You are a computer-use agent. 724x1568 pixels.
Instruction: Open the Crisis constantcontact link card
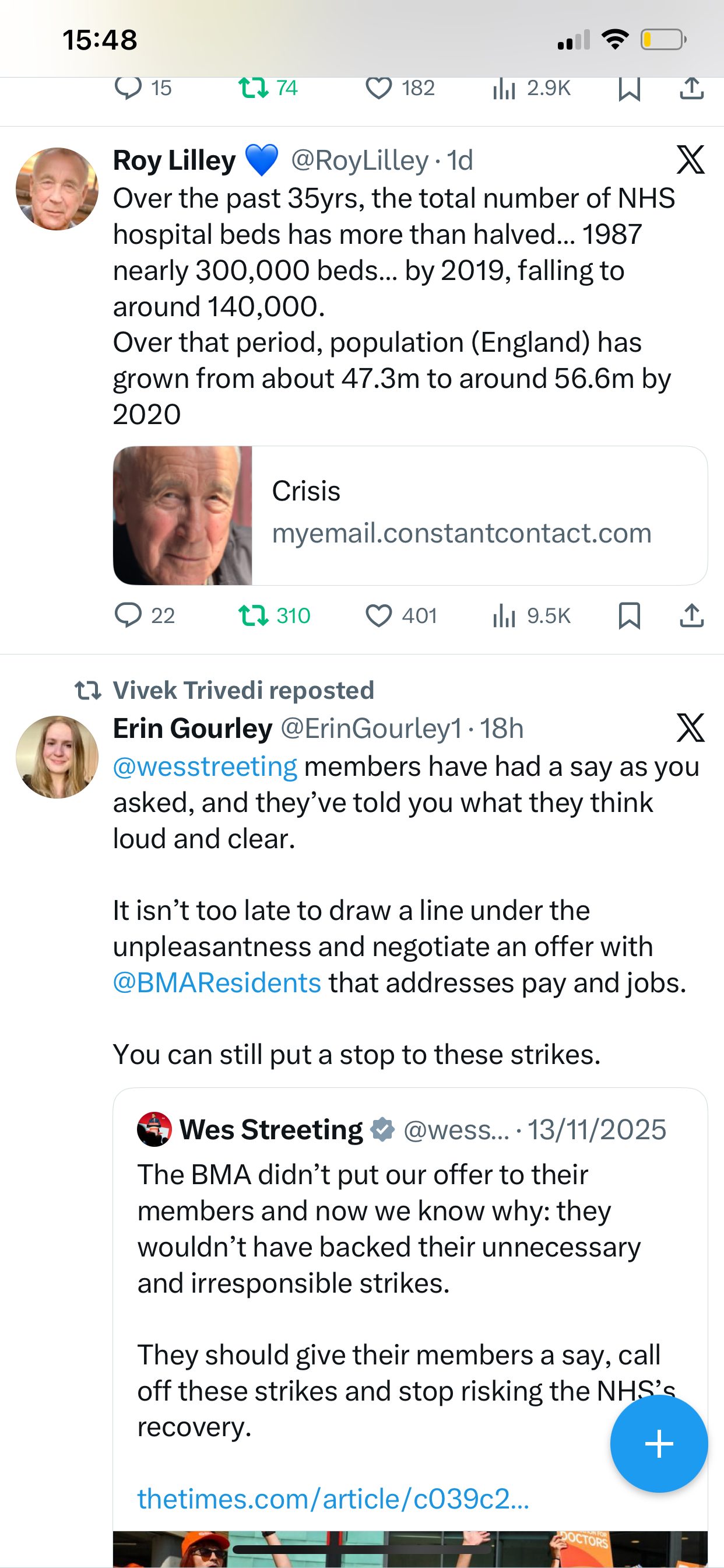click(410, 516)
